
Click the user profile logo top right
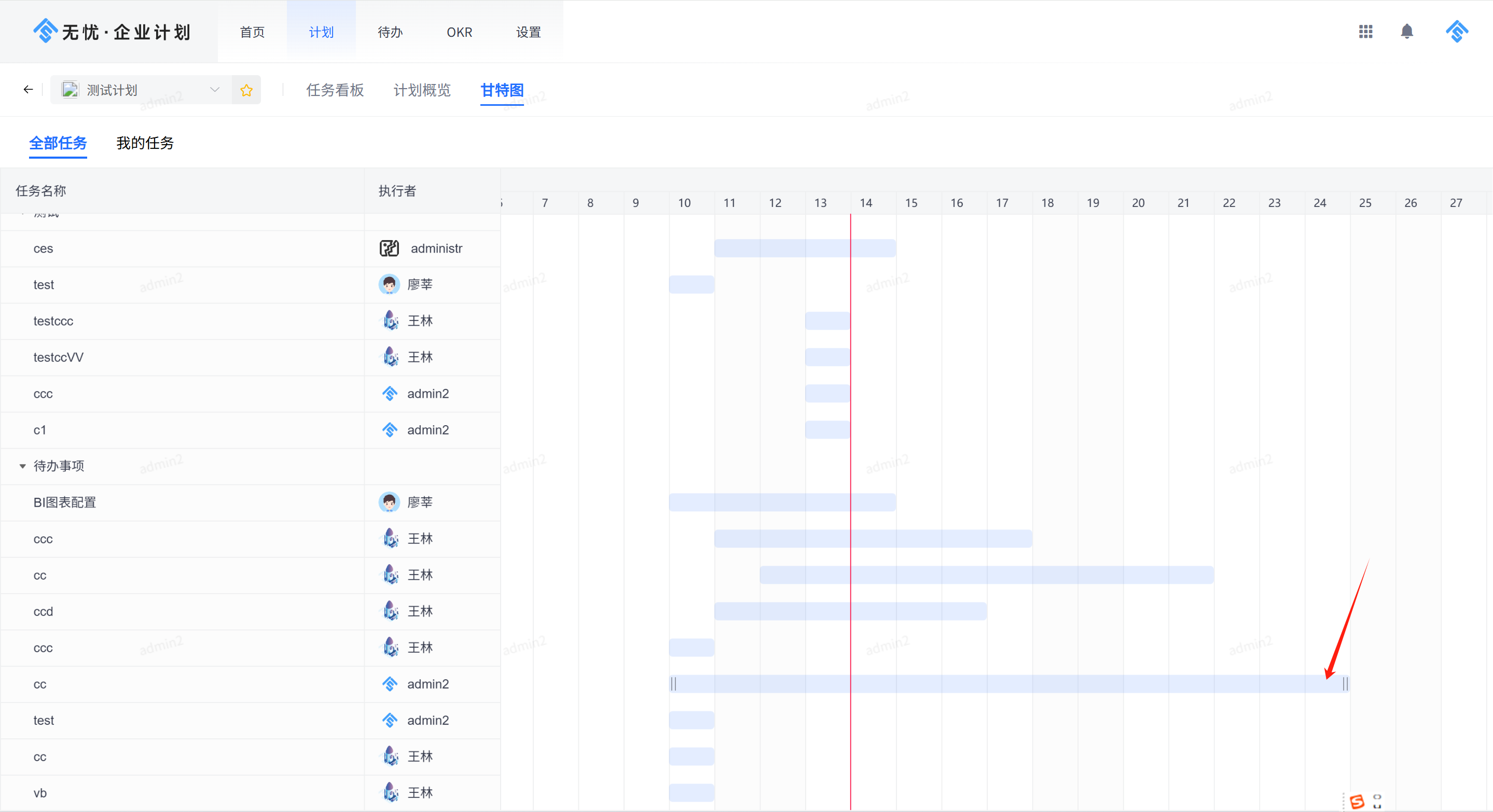coord(1457,31)
